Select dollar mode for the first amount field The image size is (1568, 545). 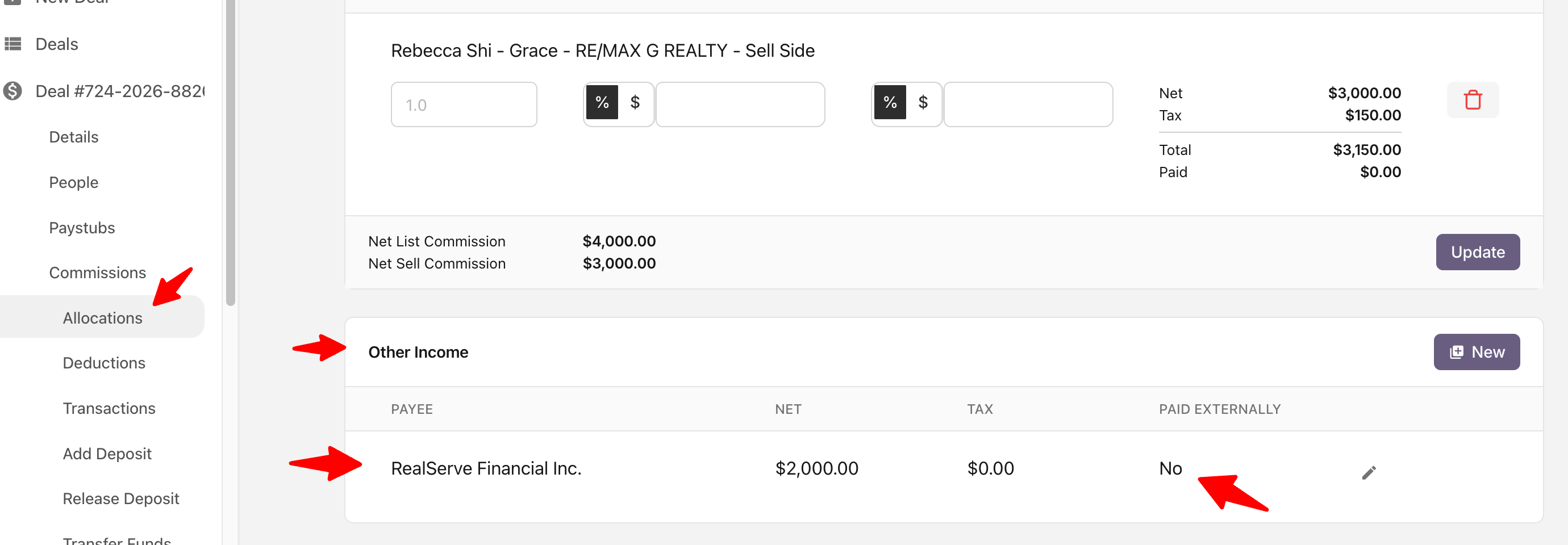point(635,102)
